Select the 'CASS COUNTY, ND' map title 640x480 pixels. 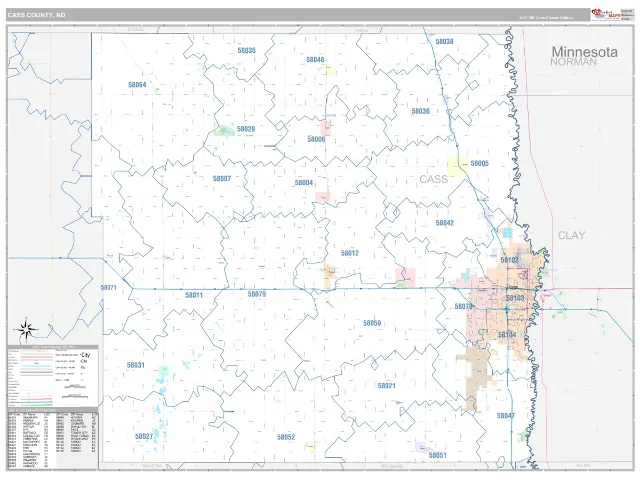coord(36,15)
